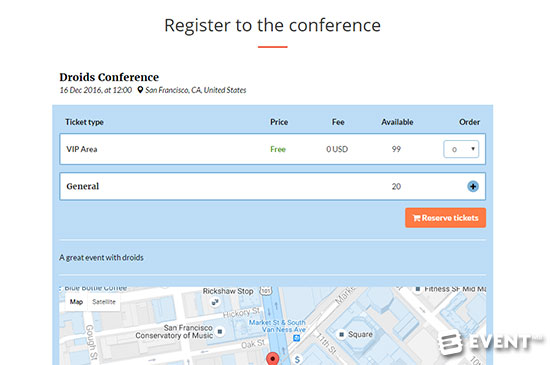Click the 'General' category label
550x365 pixels.
83,186
